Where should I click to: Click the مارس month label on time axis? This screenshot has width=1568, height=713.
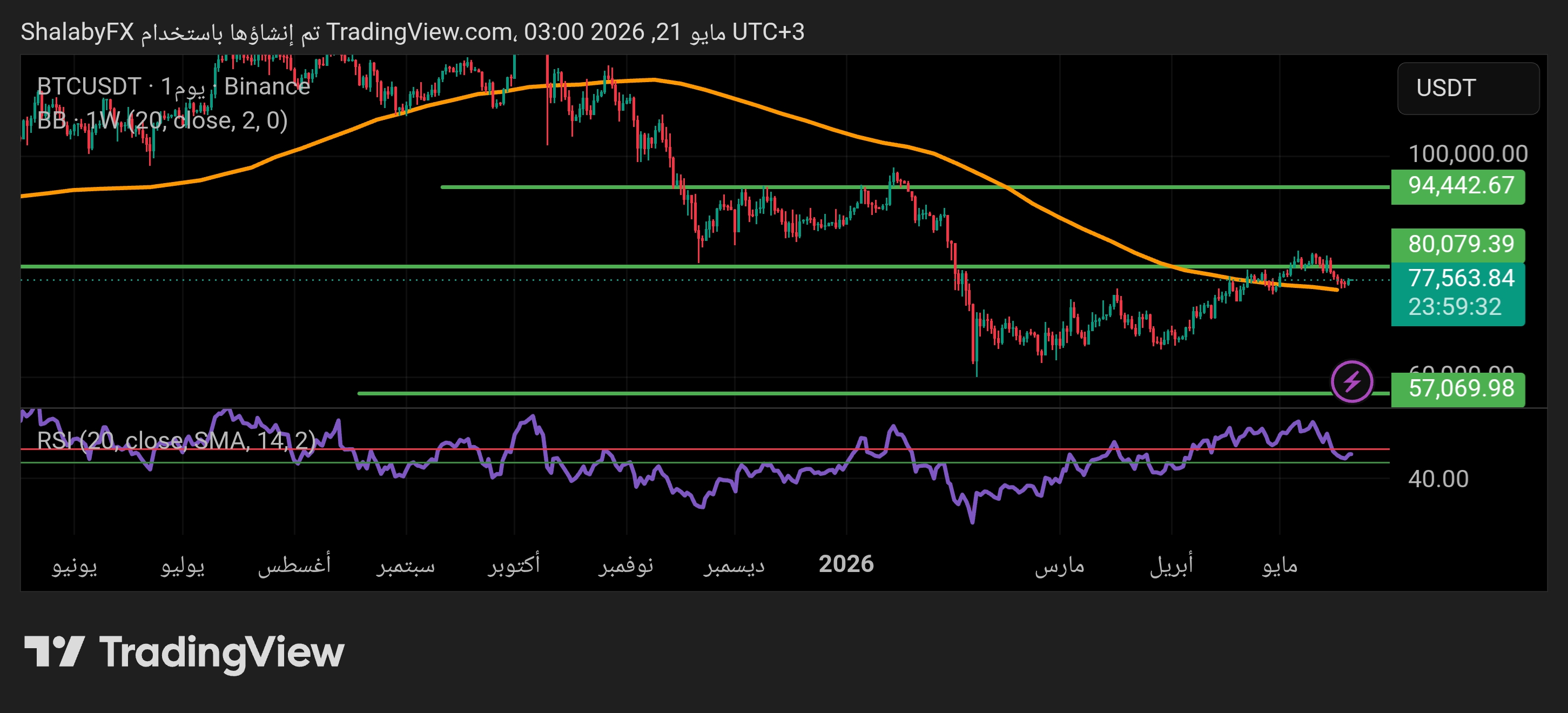pos(1059,566)
